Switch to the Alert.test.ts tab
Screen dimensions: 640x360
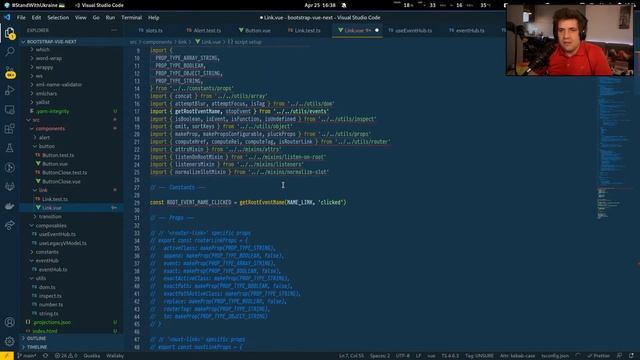tap(204, 30)
